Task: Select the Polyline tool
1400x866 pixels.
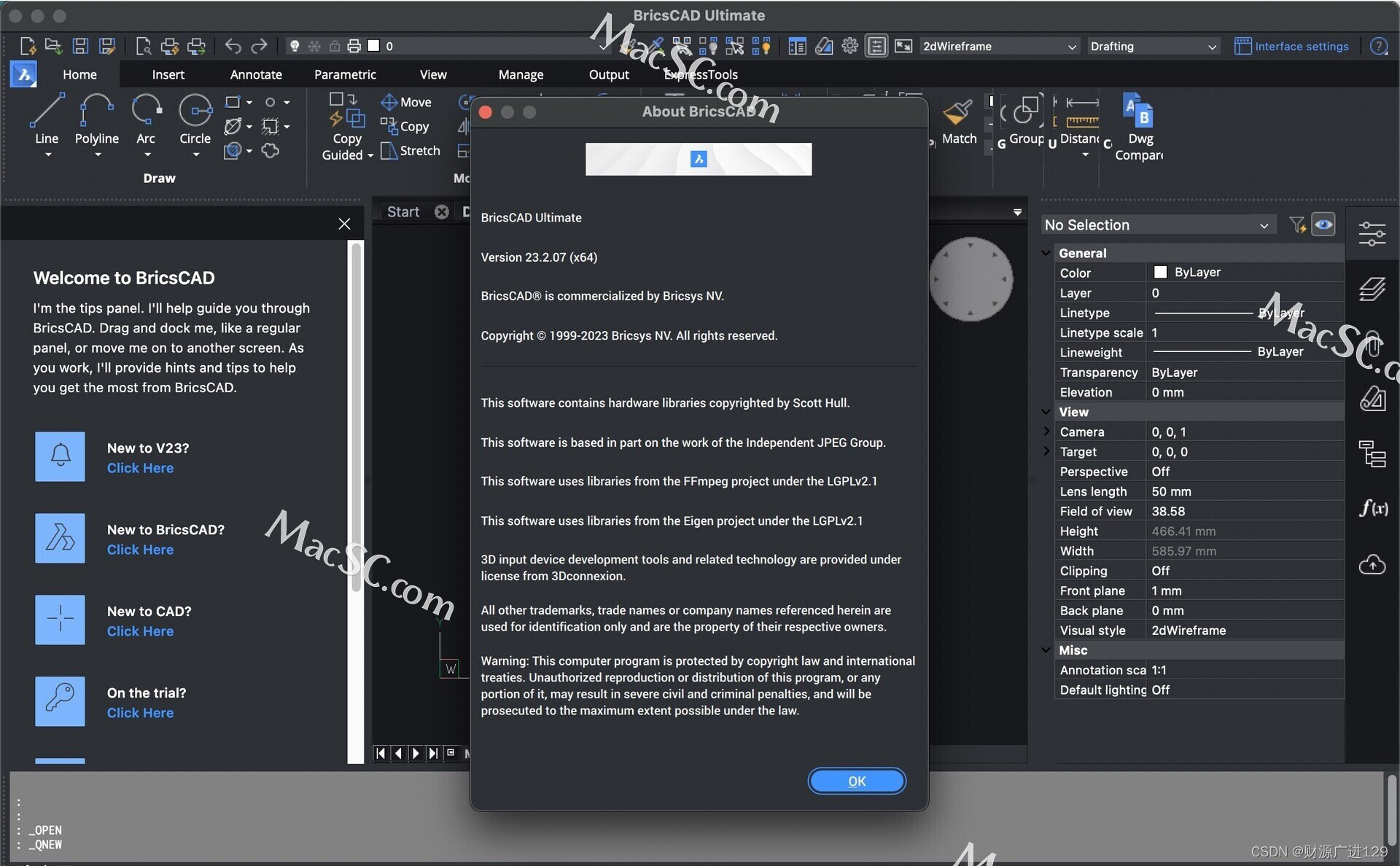Action: [x=97, y=119]
